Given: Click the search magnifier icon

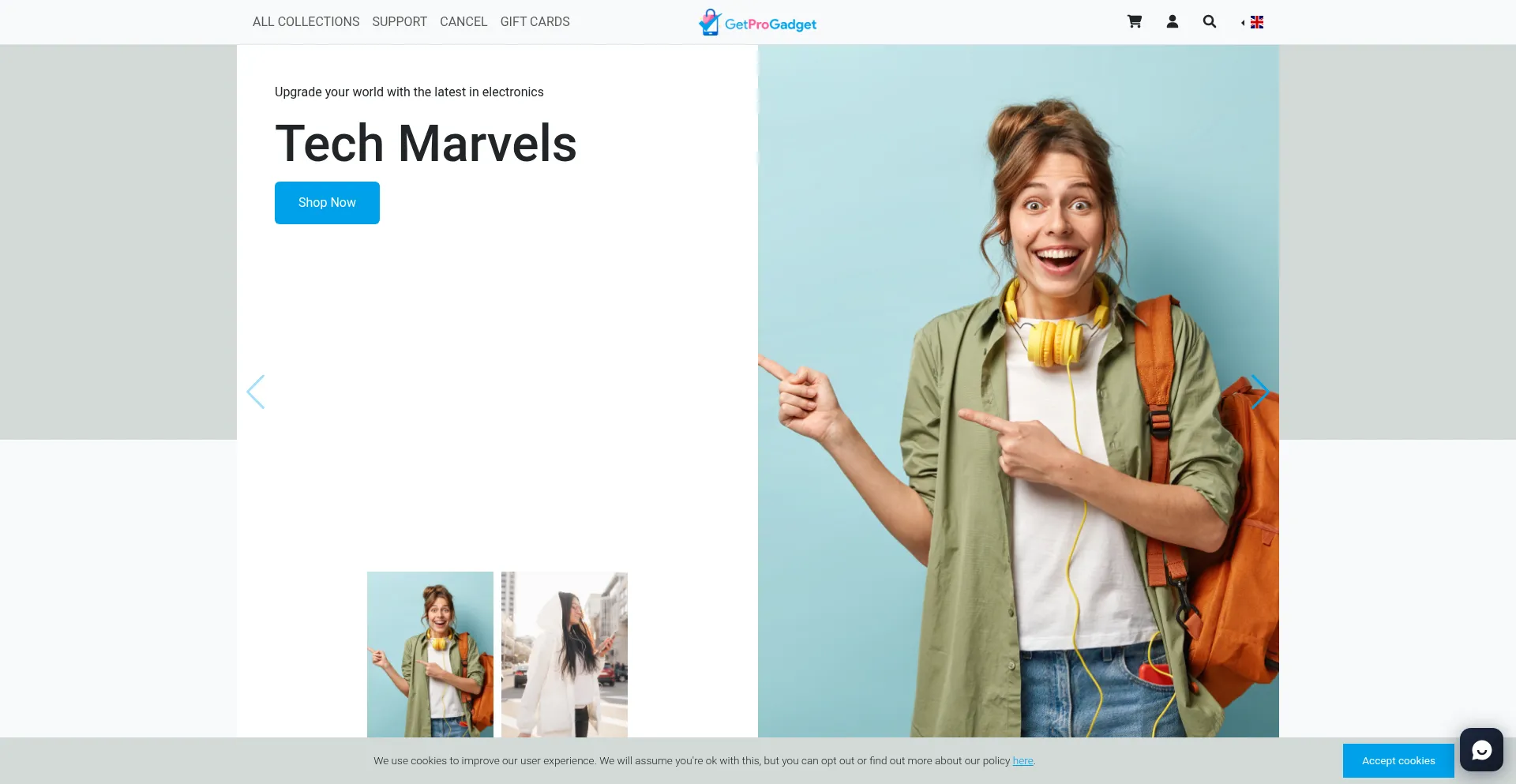Looking at the screenshot, I should click(x=1210, y=22).
